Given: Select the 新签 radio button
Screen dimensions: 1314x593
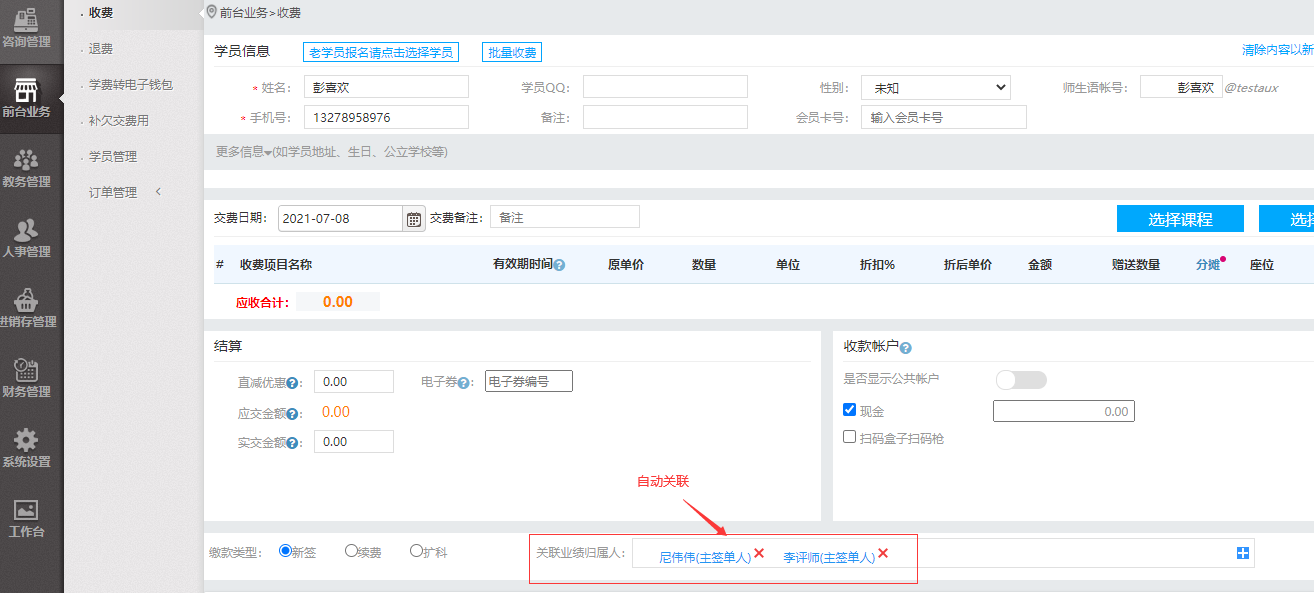Looking at the screenshot, I should coord(285,551).
